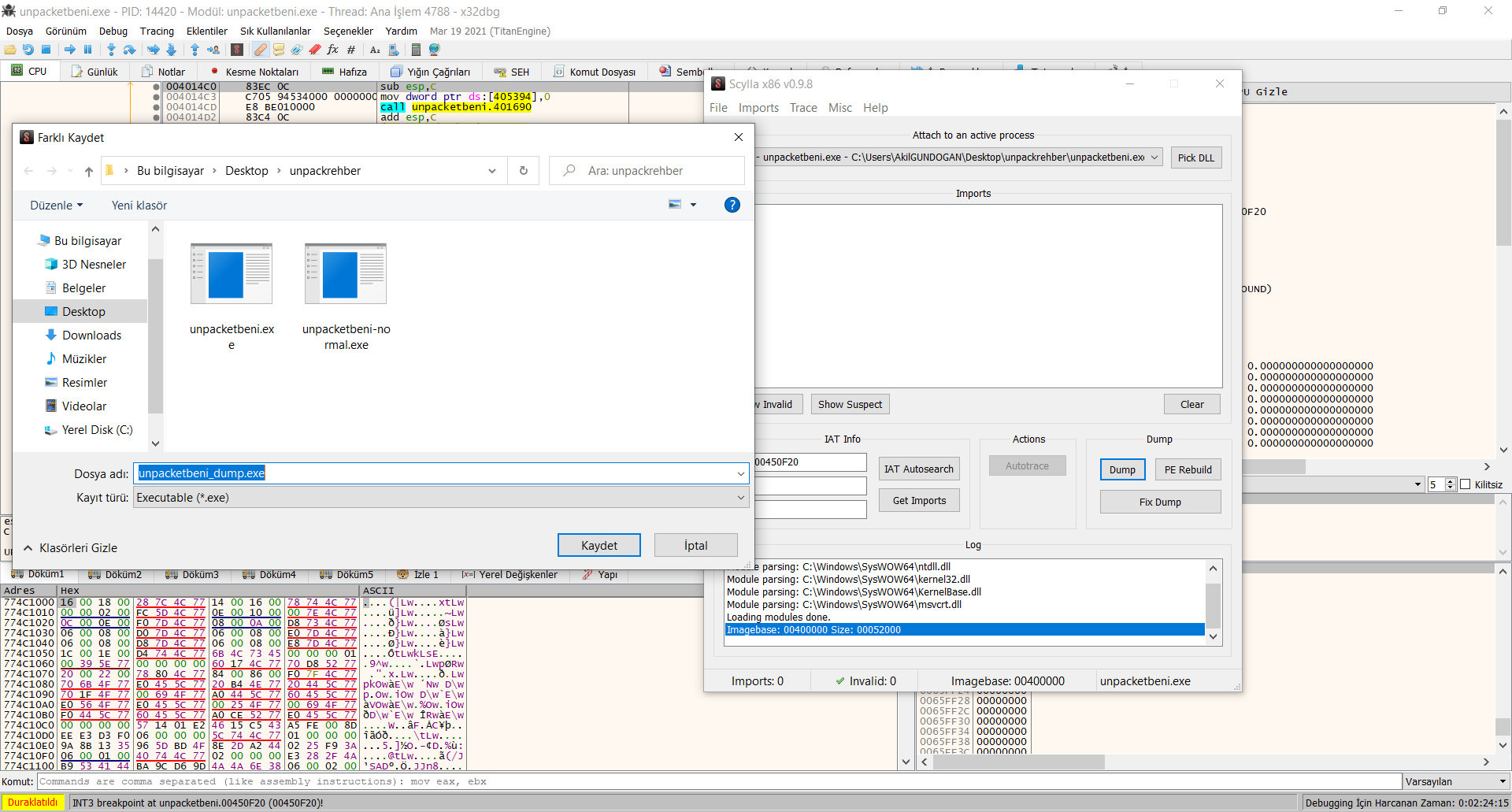Open the Imports menu in Scylla

758,108
